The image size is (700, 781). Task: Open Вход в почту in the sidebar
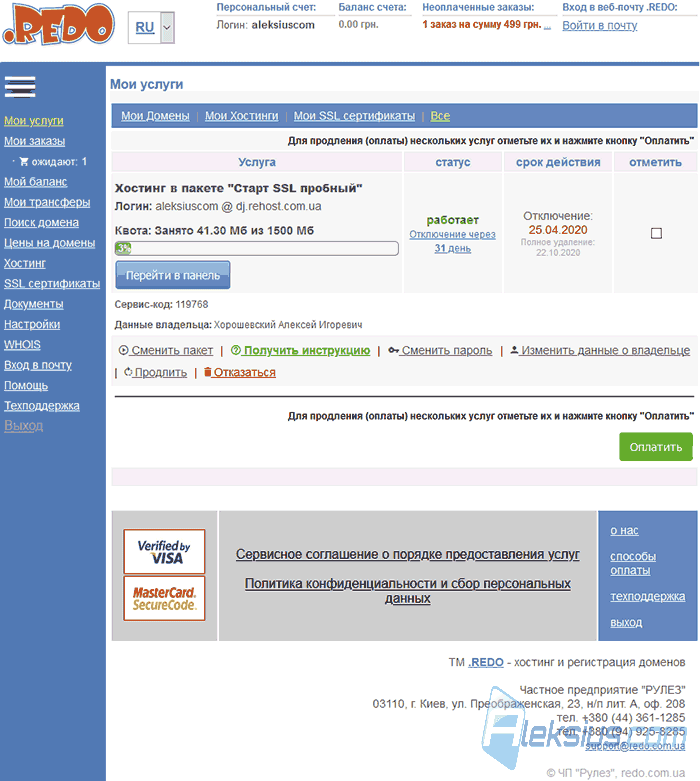pos(38,365)
